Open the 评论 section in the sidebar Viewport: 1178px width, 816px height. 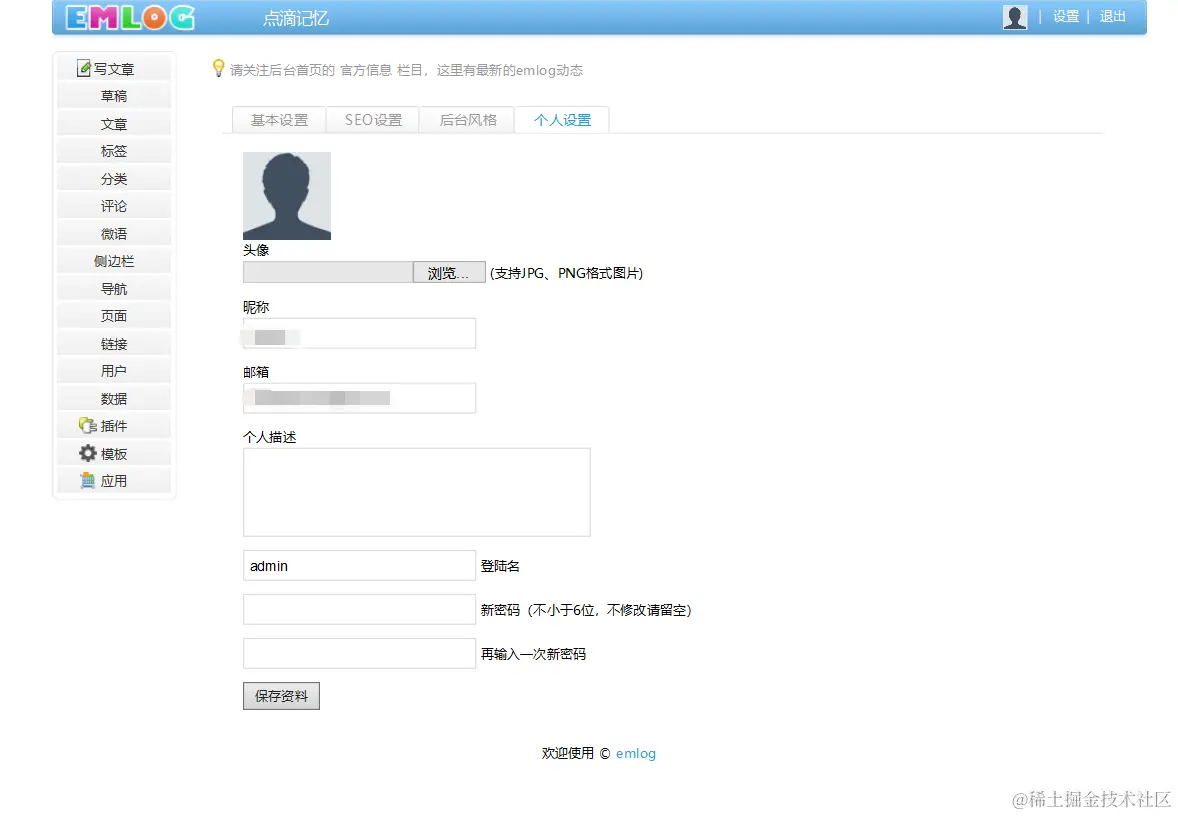pos(113,205)
